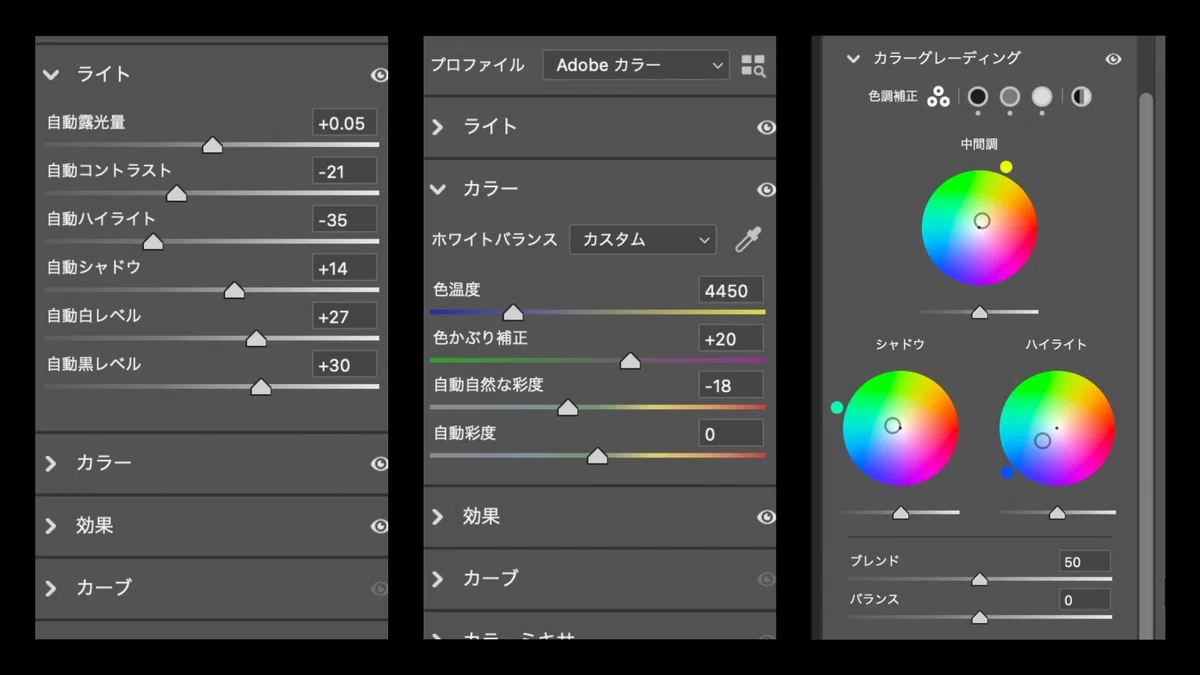Click the 色かぶり補正 slider handle

tap(630, 361)
